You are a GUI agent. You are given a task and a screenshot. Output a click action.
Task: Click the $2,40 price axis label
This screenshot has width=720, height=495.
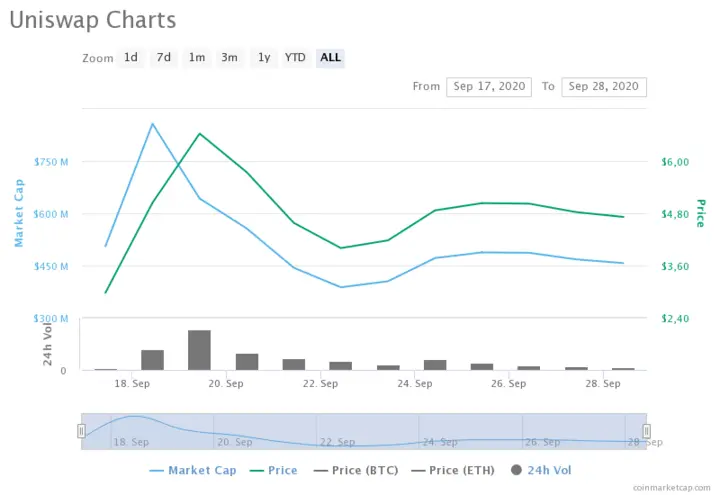tap(675, 319)
